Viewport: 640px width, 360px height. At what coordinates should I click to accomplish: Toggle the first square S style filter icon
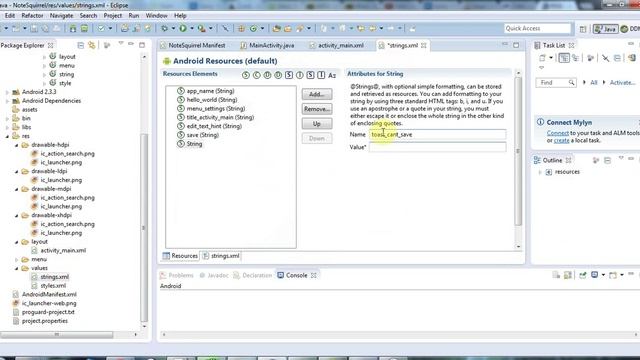click(x=289, y=75)
